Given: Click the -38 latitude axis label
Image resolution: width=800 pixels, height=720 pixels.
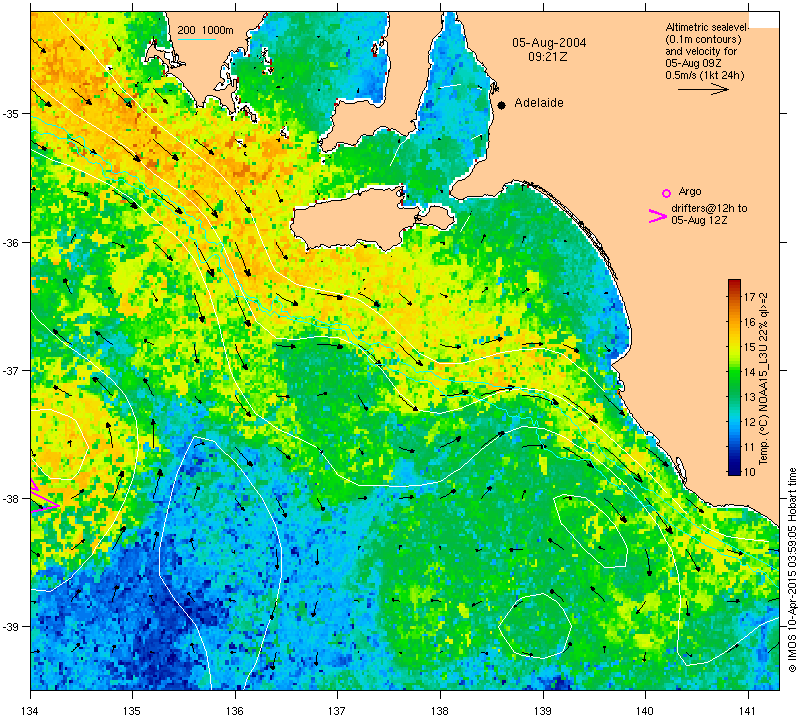Looking at the screenshot, I should point(14,499).
